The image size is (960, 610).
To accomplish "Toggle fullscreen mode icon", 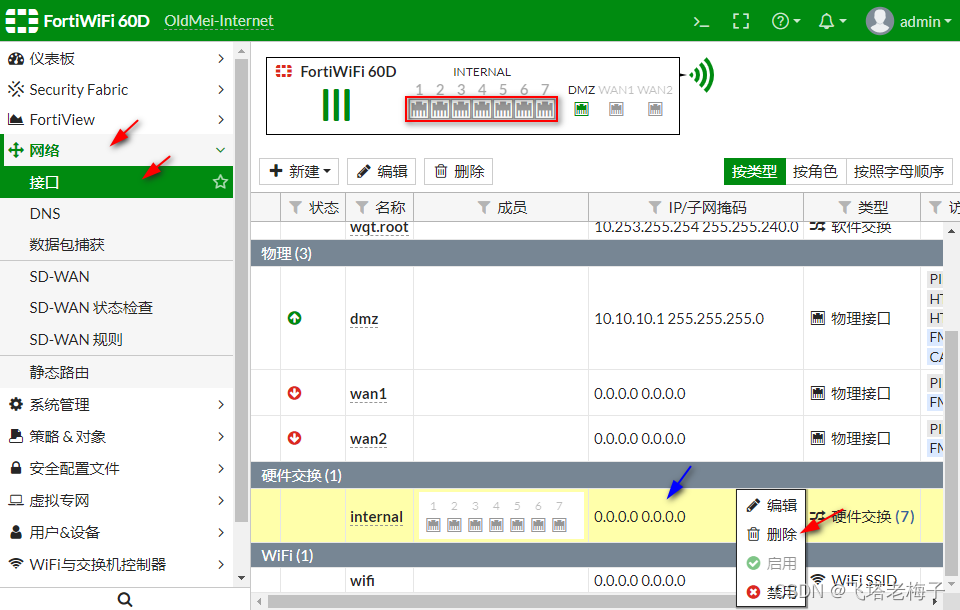I will coord(741,21).
